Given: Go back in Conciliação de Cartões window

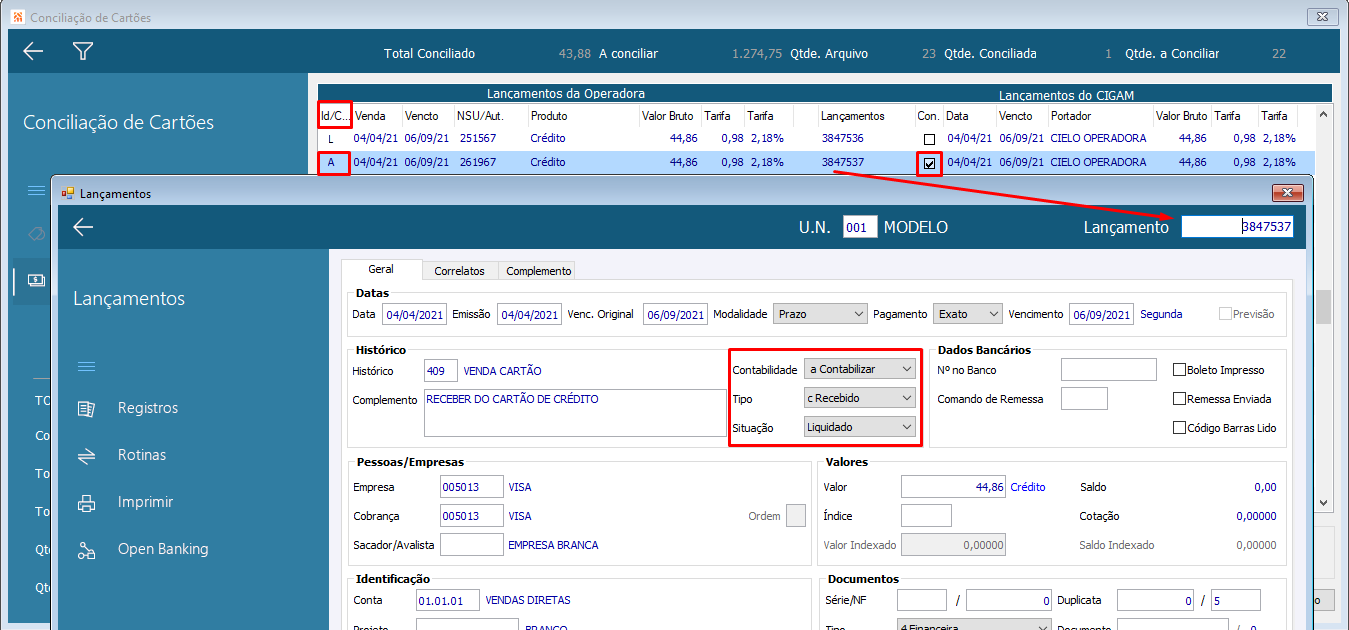Looking at the screenshot, I should point(33,52).
